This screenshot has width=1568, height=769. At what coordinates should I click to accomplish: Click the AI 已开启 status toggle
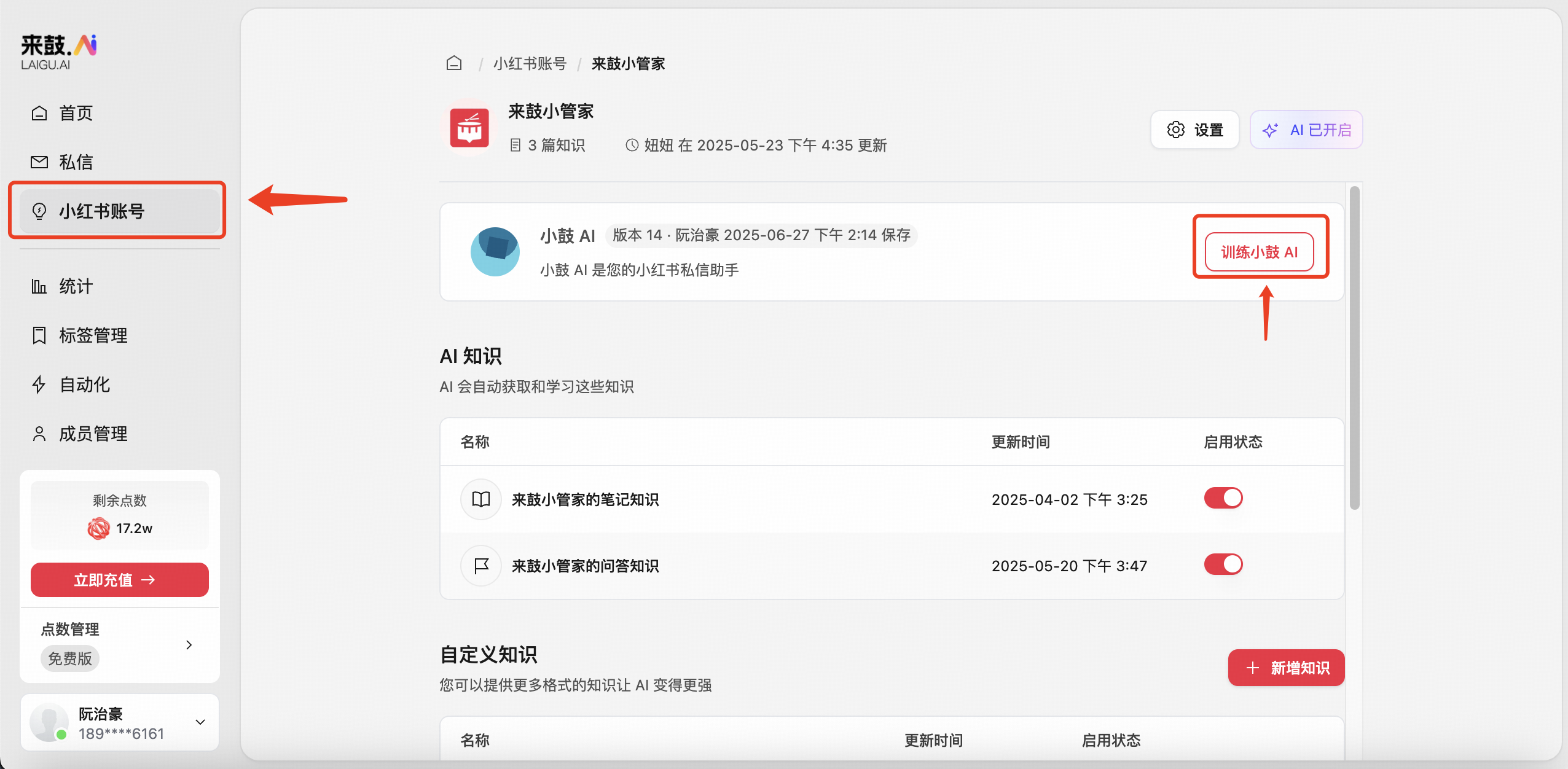1306,130
